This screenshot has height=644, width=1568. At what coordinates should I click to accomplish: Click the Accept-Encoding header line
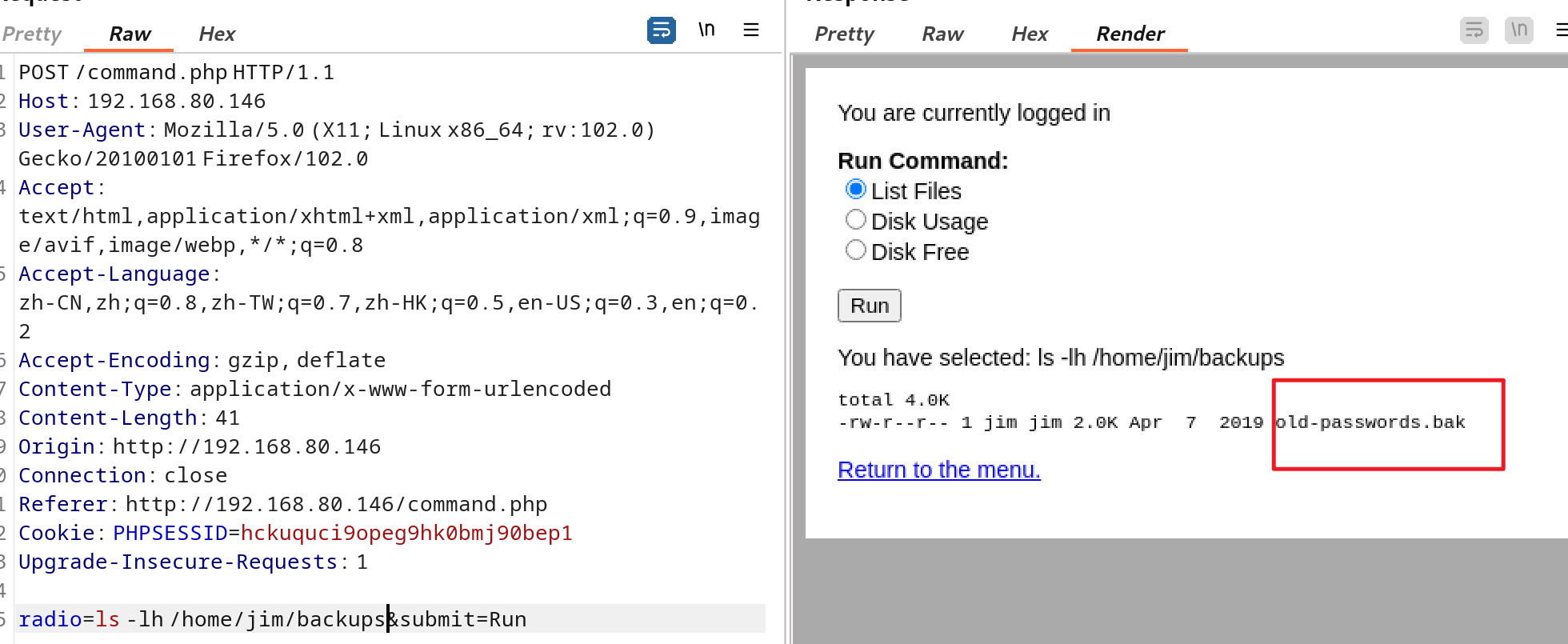pos(202,360)
